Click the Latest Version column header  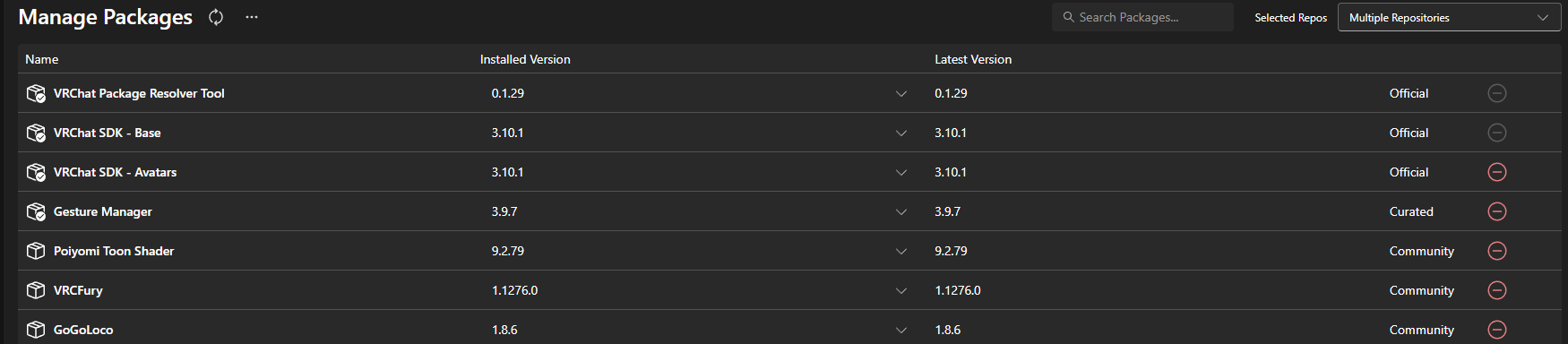point(973,59)
